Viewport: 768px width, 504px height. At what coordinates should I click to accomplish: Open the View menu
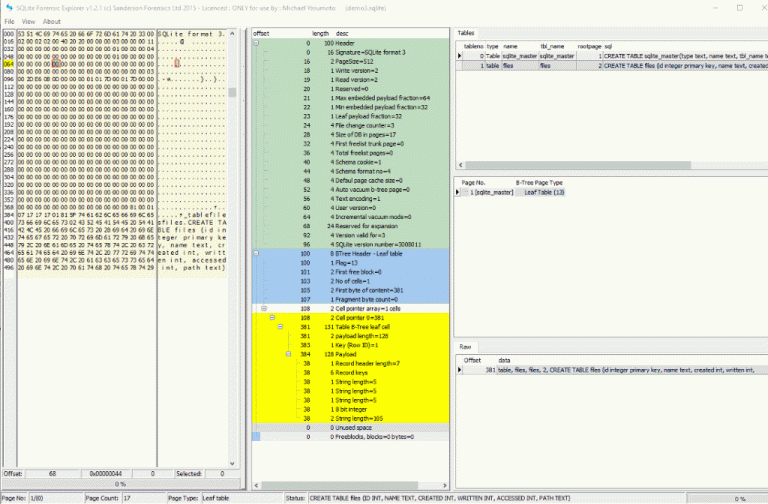pos(28,22)
